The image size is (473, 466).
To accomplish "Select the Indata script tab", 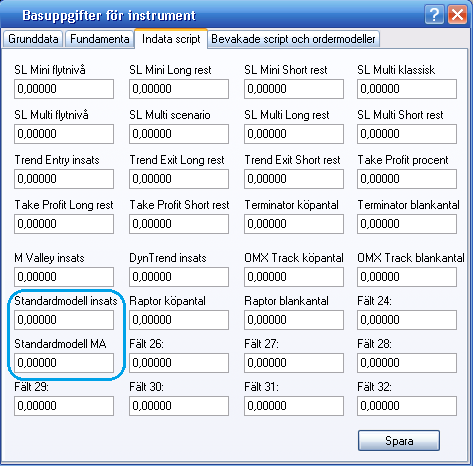I will pyautogui.click(x=171, y=39).
